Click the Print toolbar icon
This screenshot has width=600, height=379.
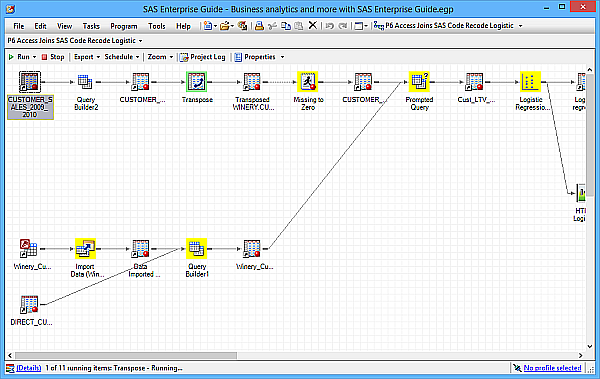click(x=259, y=26)
